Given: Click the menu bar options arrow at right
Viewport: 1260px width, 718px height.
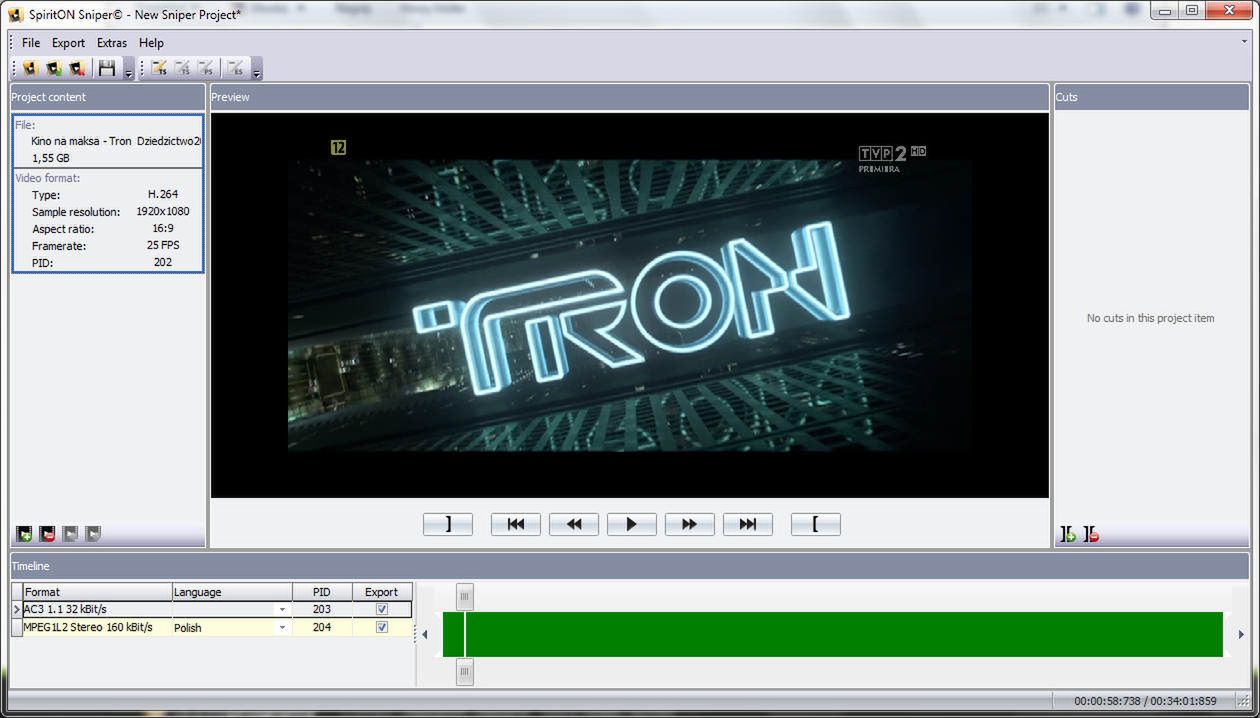Looking at the screenshot, I should 1245,42.
